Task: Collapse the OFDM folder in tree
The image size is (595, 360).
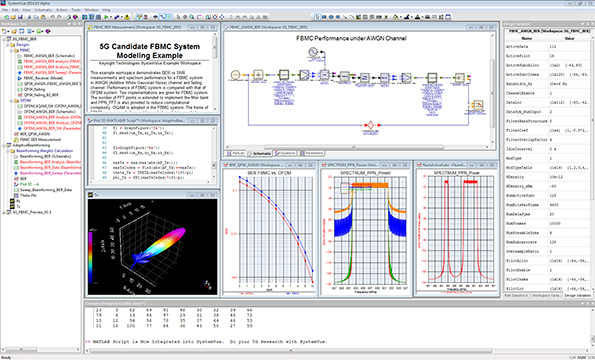Action: click(11, 101)
